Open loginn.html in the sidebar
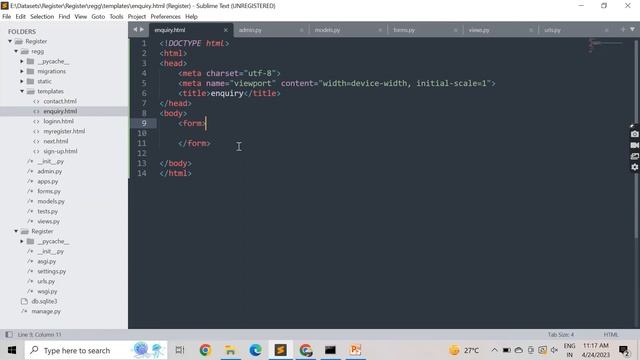The height and width of the screenshot is (360, 640). [x=58, y=121]
